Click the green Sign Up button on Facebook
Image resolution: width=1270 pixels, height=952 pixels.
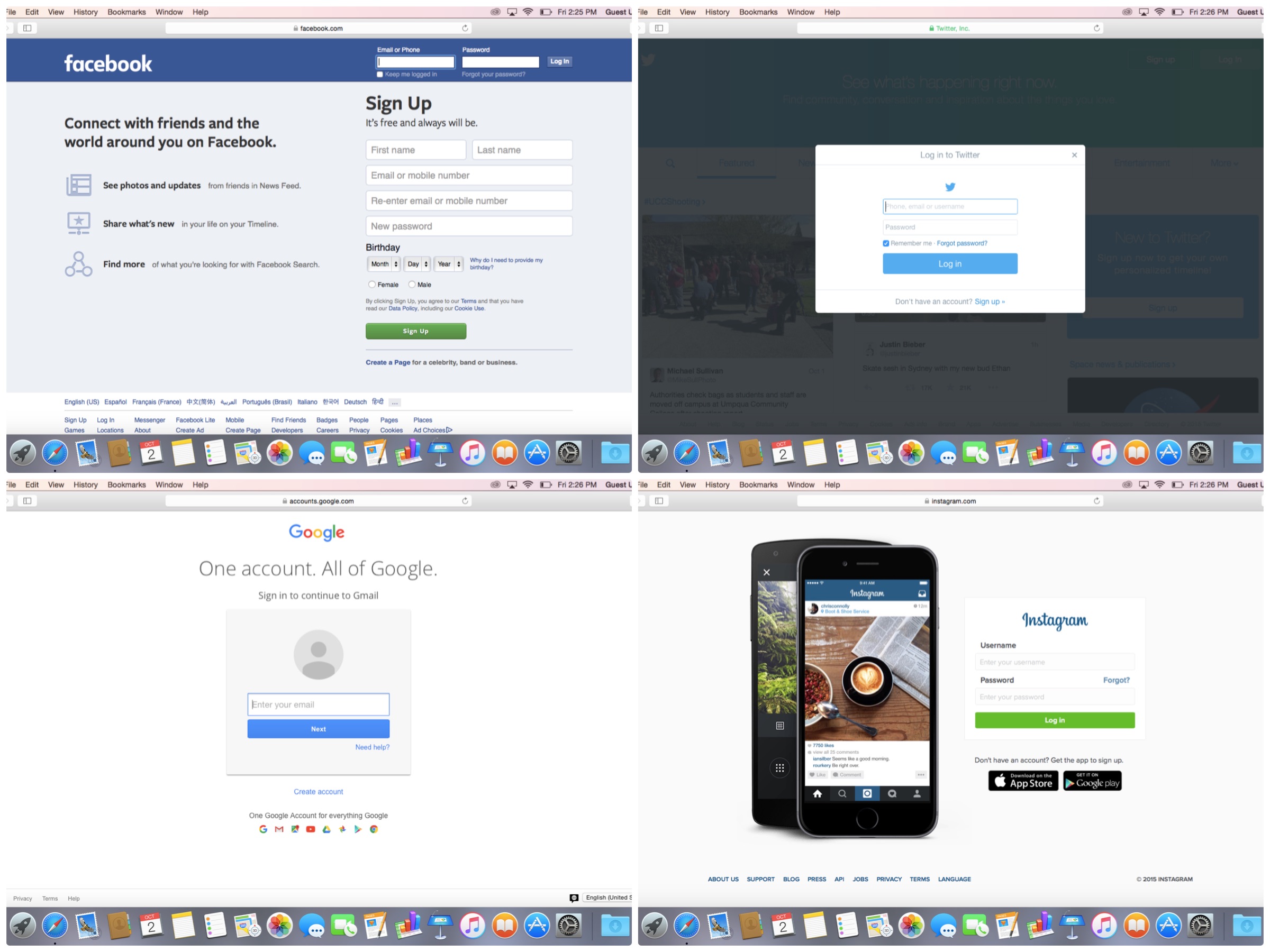click(416, 331)
